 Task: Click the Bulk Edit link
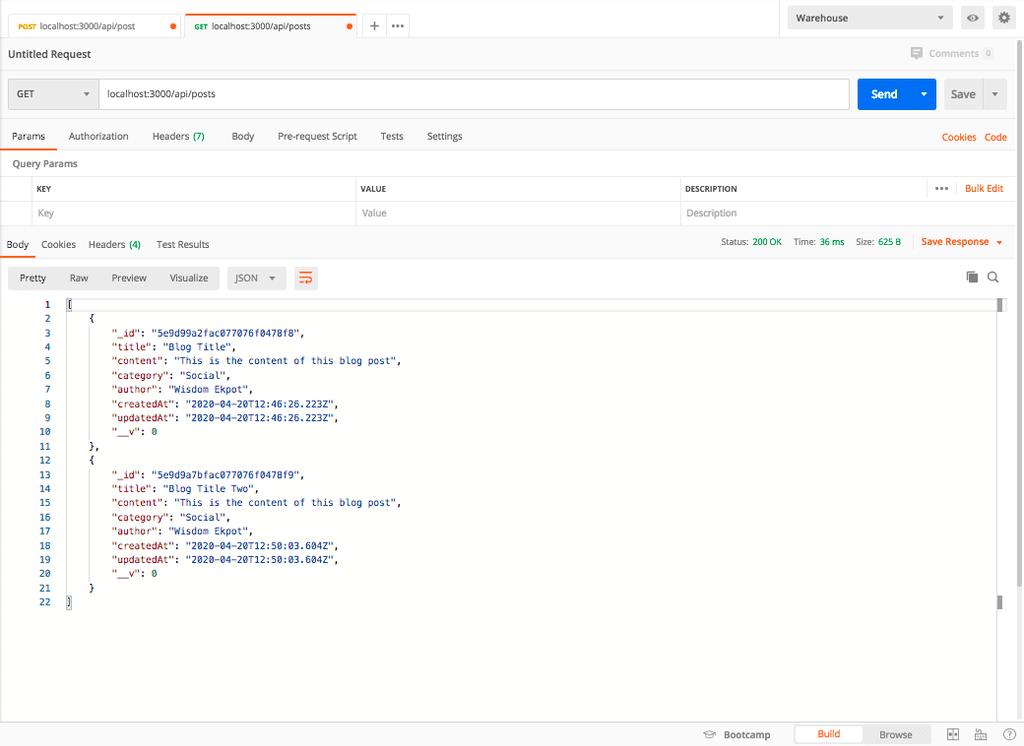(983, 188)
